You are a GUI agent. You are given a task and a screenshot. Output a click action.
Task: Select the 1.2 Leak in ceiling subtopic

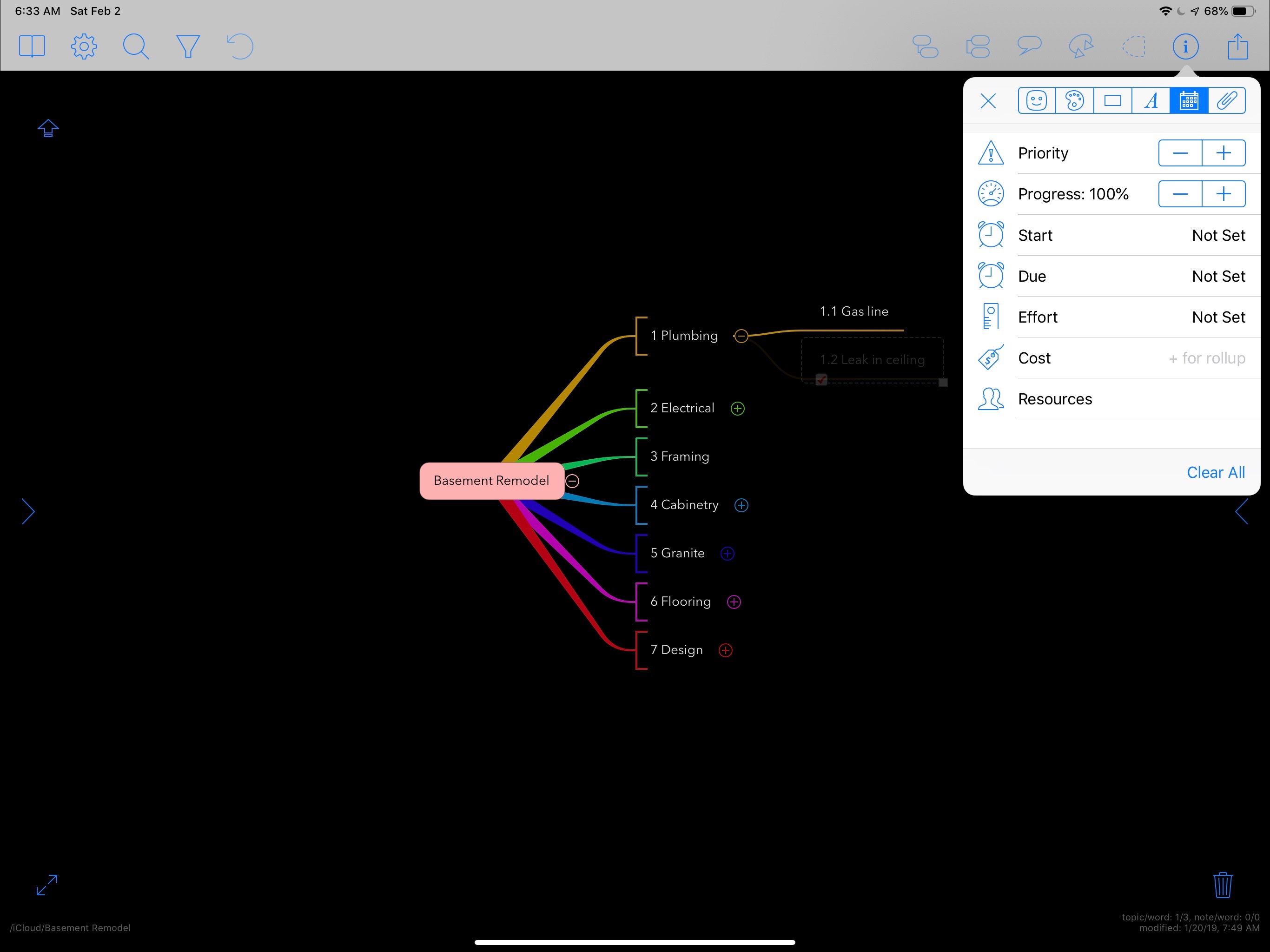tap(872, 359)
